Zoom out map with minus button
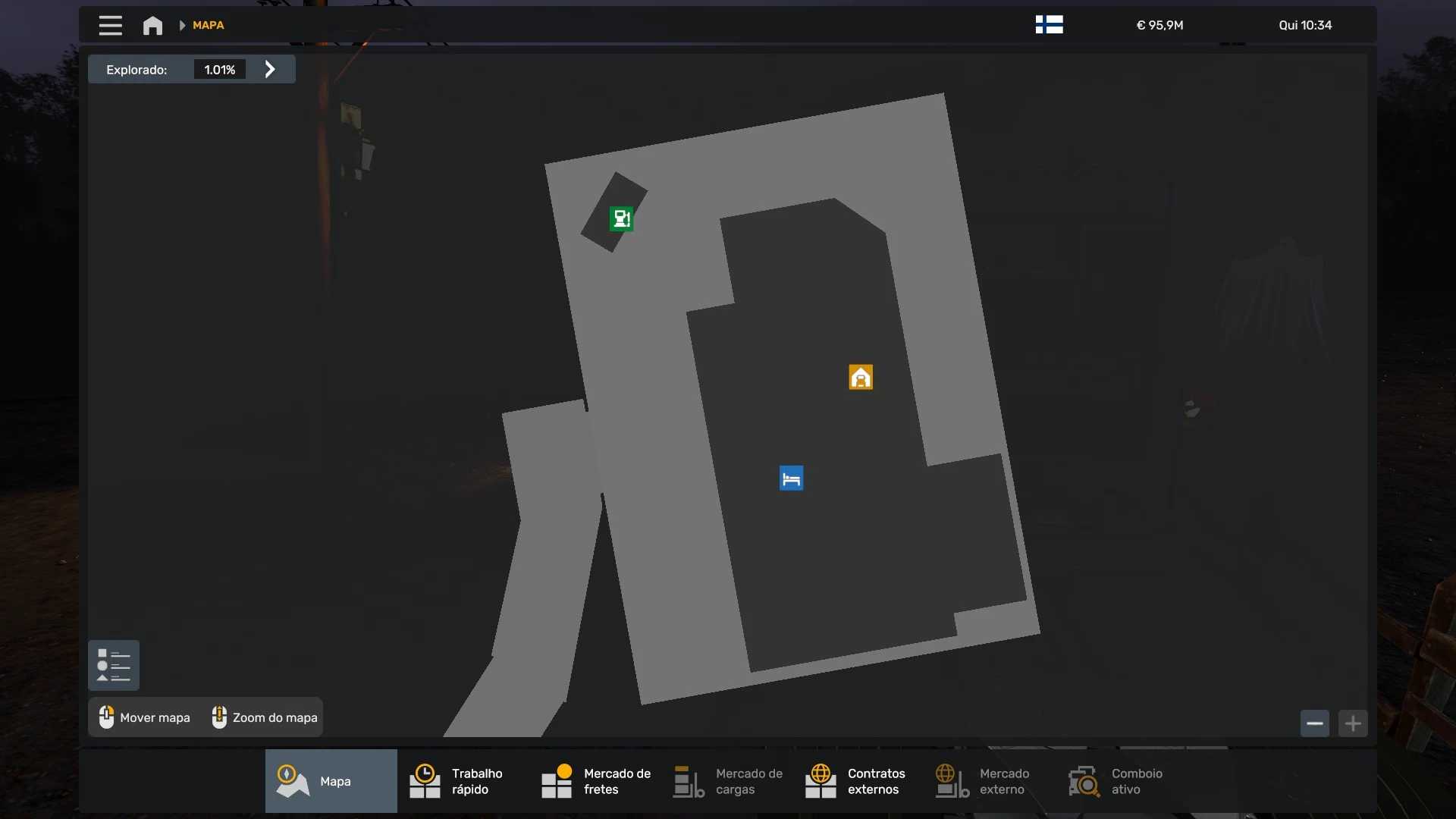Screen dimensions: 1456x819 pos(1314,723)
